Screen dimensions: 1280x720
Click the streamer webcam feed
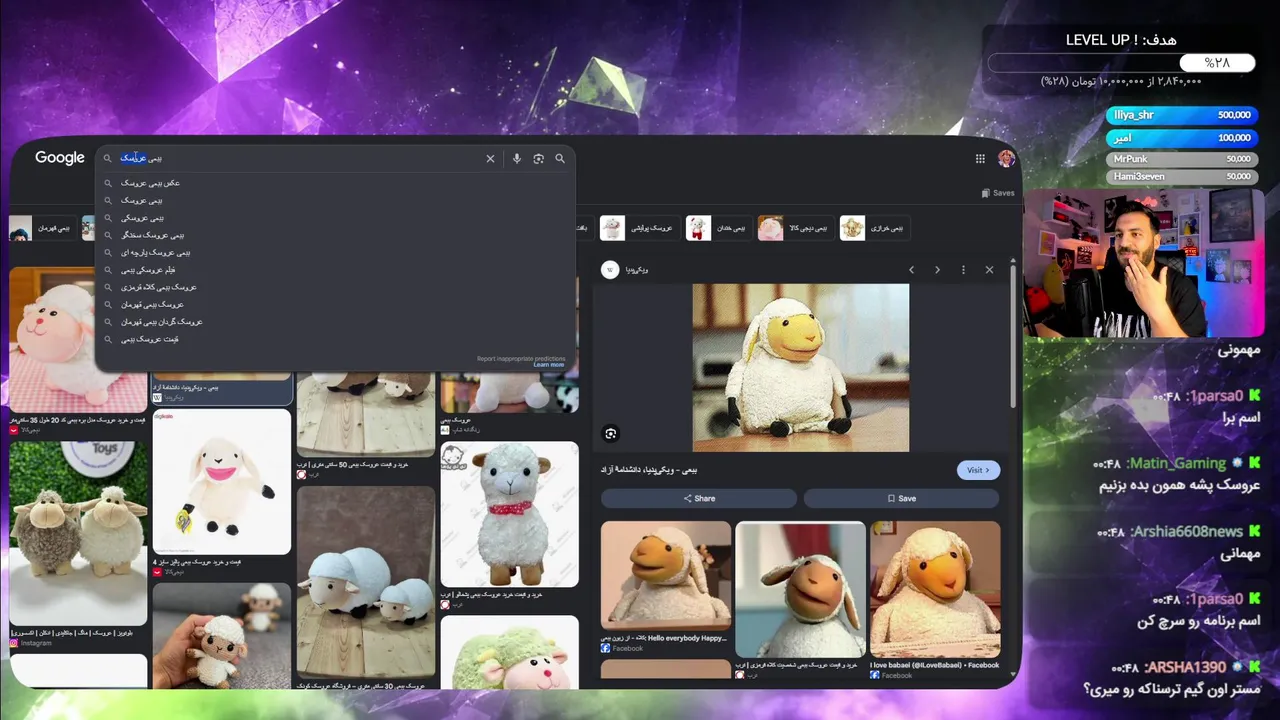pos(1142,263)
